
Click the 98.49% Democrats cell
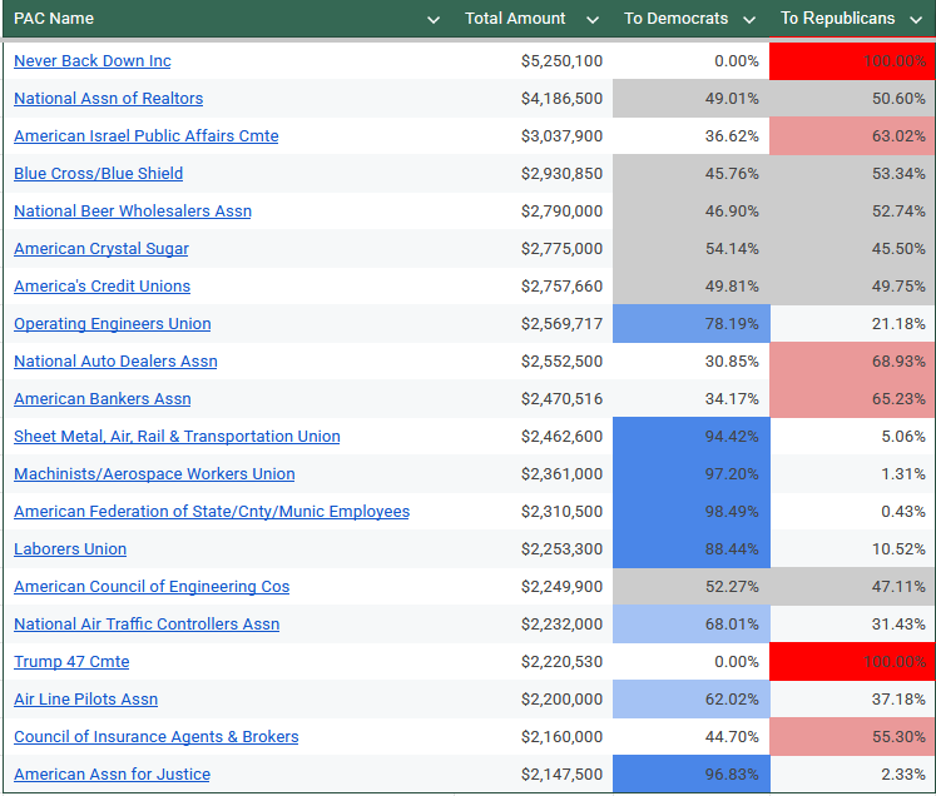tap(691, 512)
